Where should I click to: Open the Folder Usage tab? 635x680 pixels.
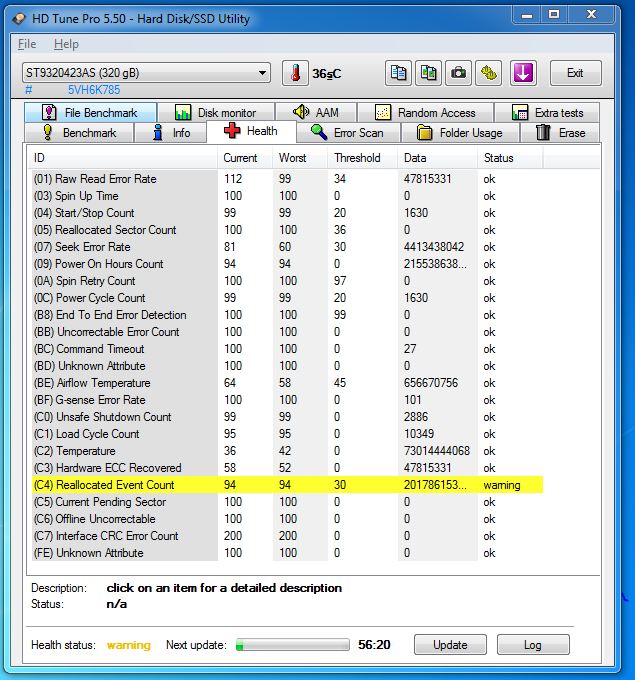460,132
